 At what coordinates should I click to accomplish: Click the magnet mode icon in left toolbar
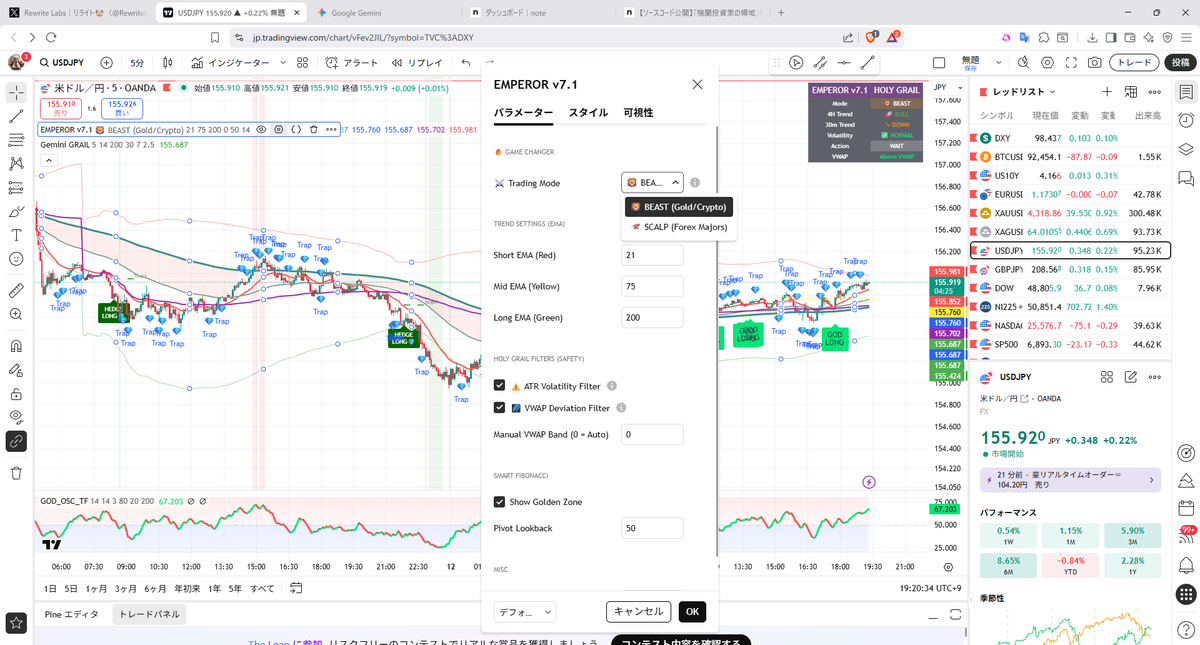[16, 346]
